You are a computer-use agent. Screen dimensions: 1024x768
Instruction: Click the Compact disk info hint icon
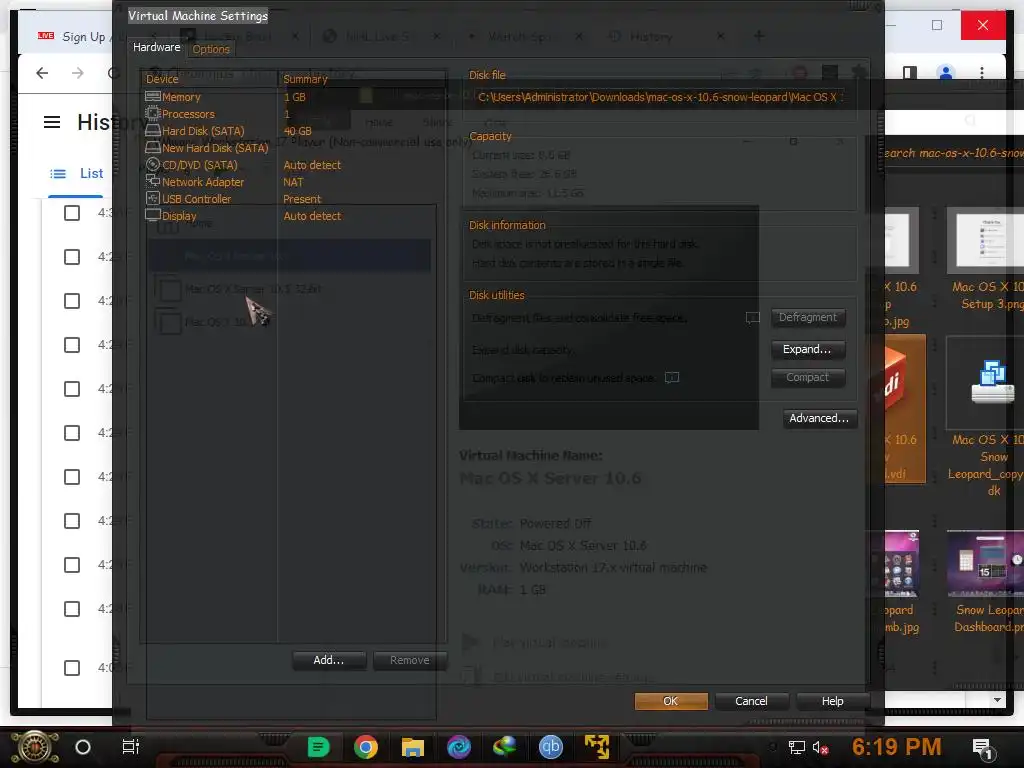672,377
